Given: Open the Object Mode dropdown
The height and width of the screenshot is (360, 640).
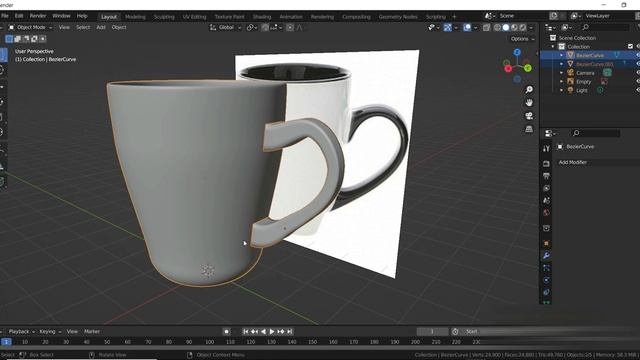Looking at the screenshot, I should pos(31,27).
